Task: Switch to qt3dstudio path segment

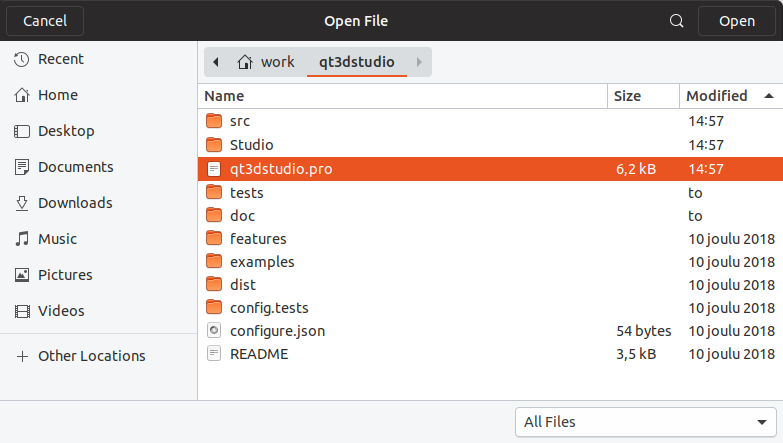Action: pyautogui.click(x=356, y=62)
